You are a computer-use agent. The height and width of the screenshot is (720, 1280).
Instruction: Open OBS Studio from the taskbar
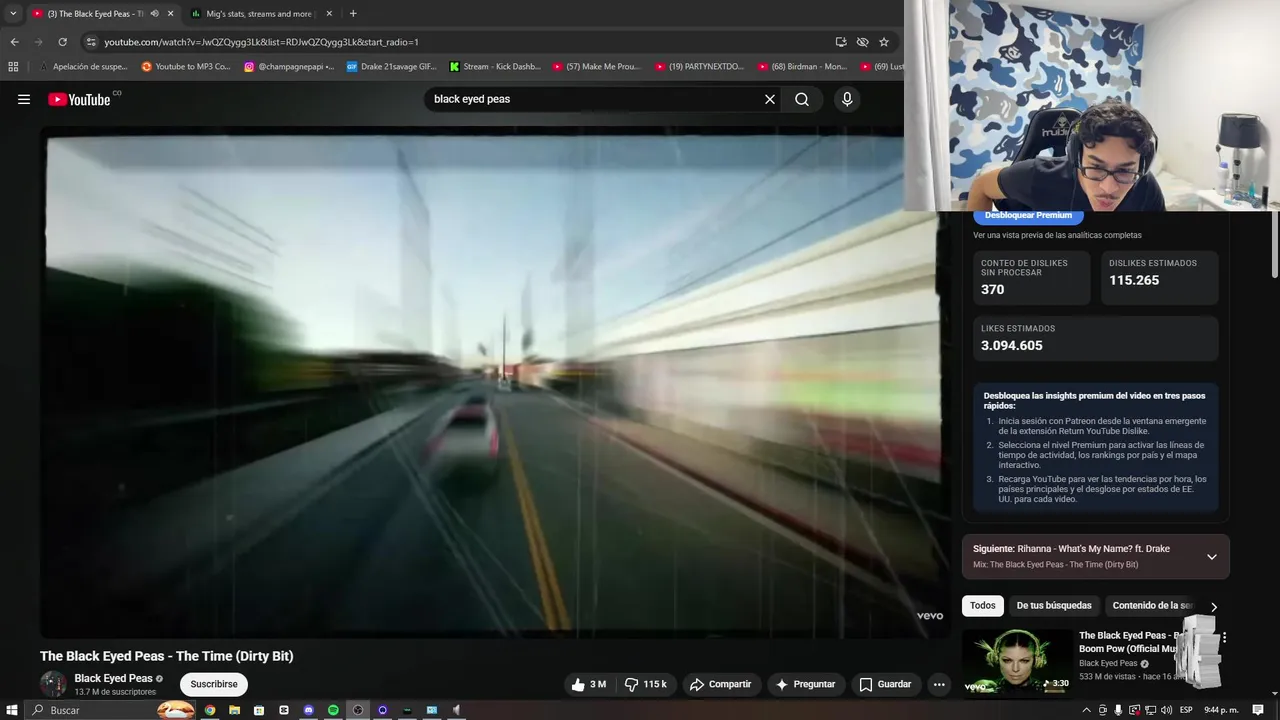tap(358, 710)
